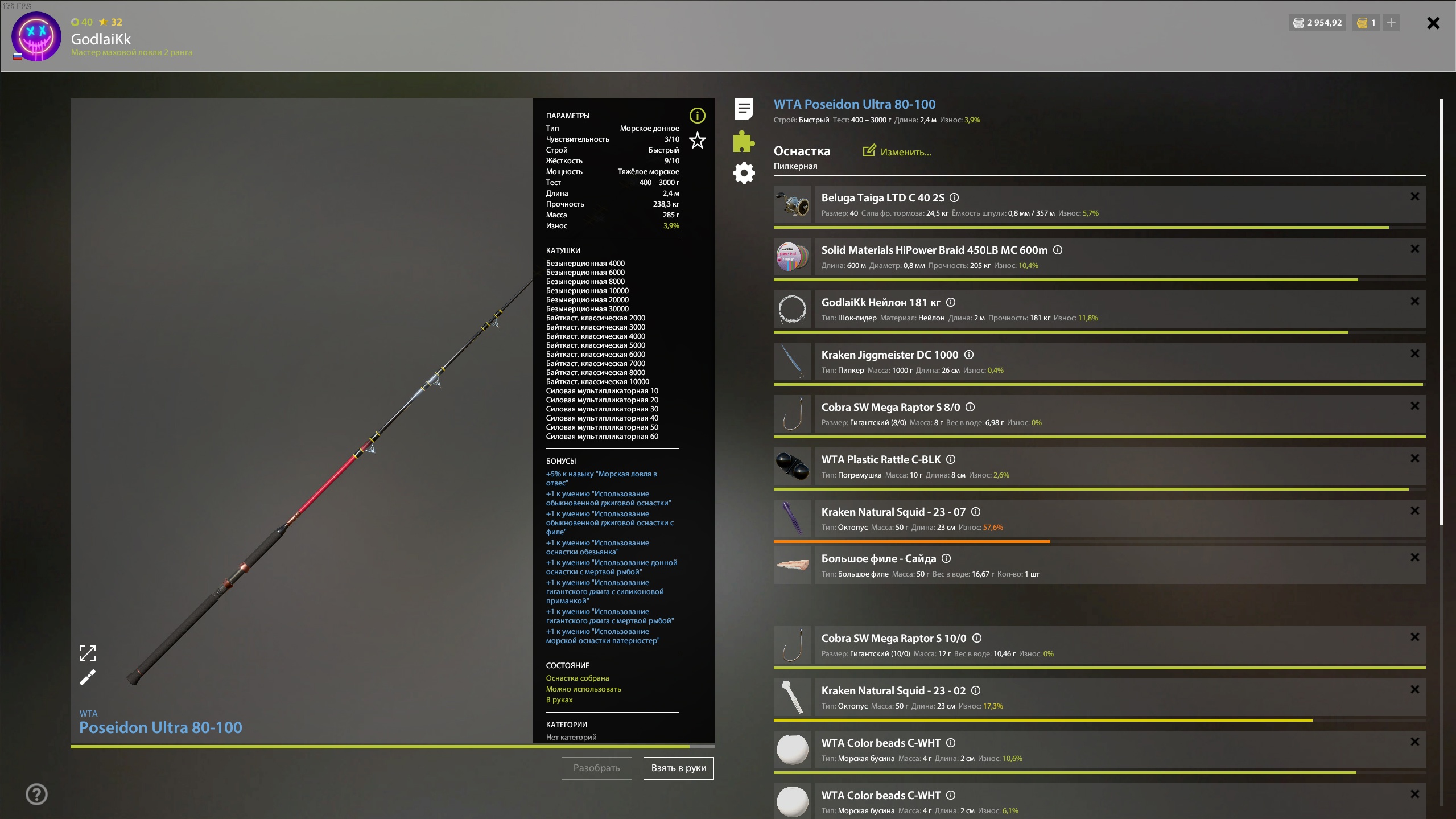The image size is (1456, 819).
Task: Click the plus to add gold coins
Action: coord(1391,23)
